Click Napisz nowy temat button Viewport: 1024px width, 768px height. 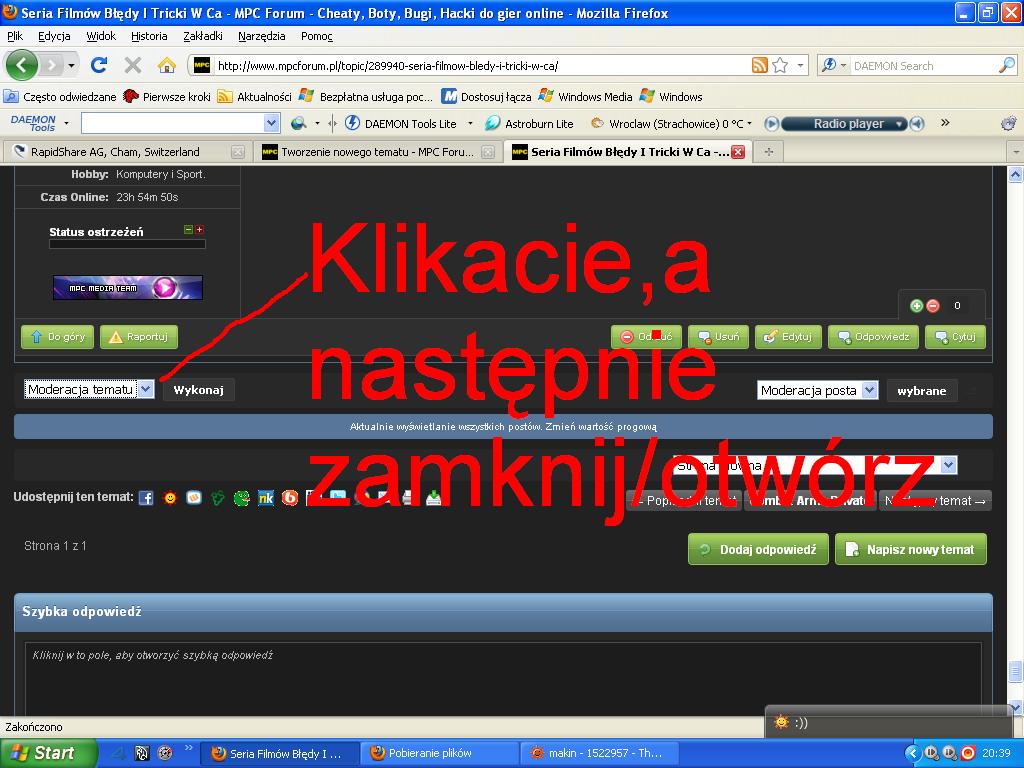pos(911,549)
